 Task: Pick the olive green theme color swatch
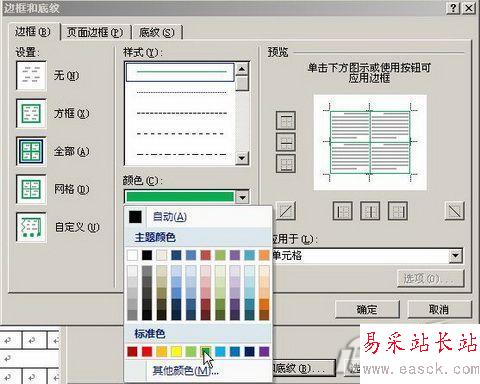220,255
